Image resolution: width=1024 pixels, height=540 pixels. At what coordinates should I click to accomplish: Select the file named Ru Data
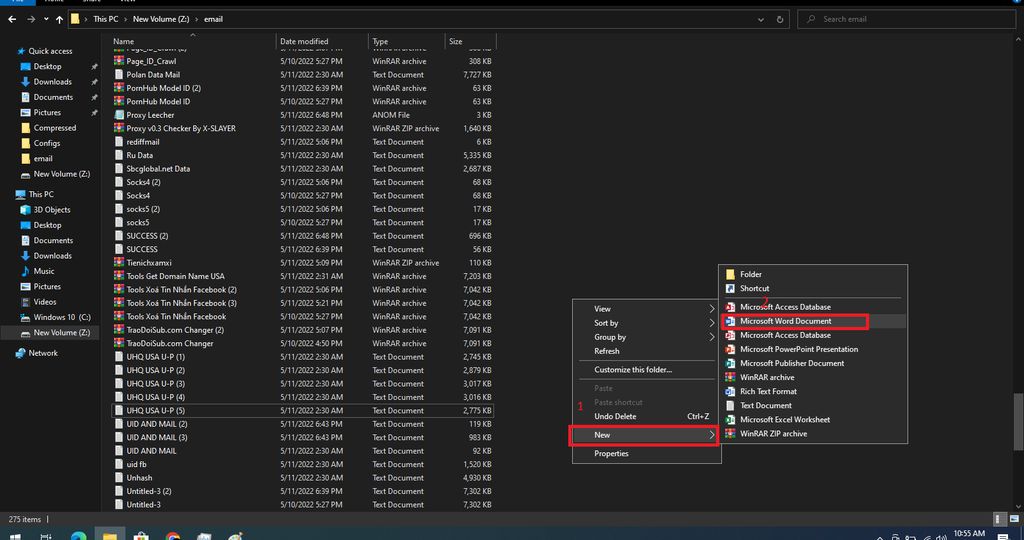click(139, 155)
